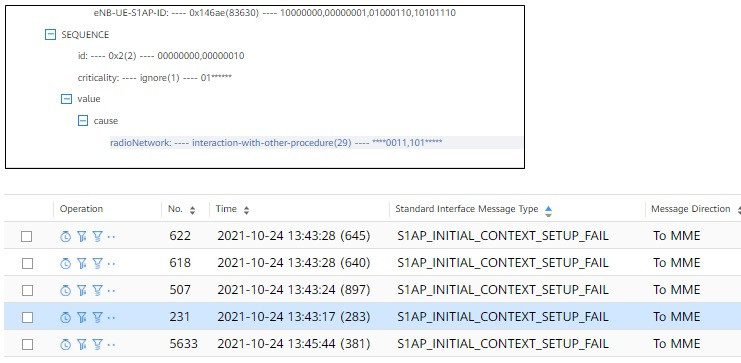This screenshot has height=363, width=741.
Task: Click the clock icon in row 5633
Action: [x=65, y=344]
